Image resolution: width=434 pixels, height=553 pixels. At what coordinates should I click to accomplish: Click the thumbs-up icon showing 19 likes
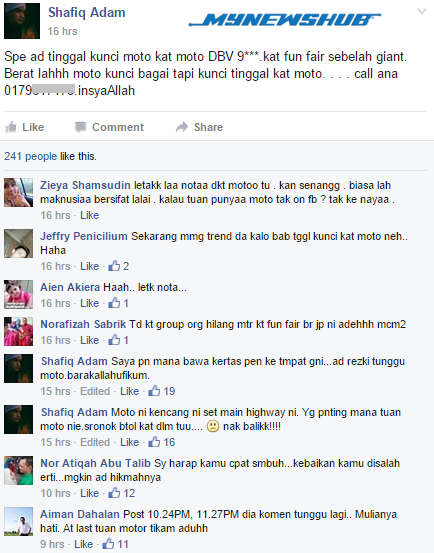point(154,391)
